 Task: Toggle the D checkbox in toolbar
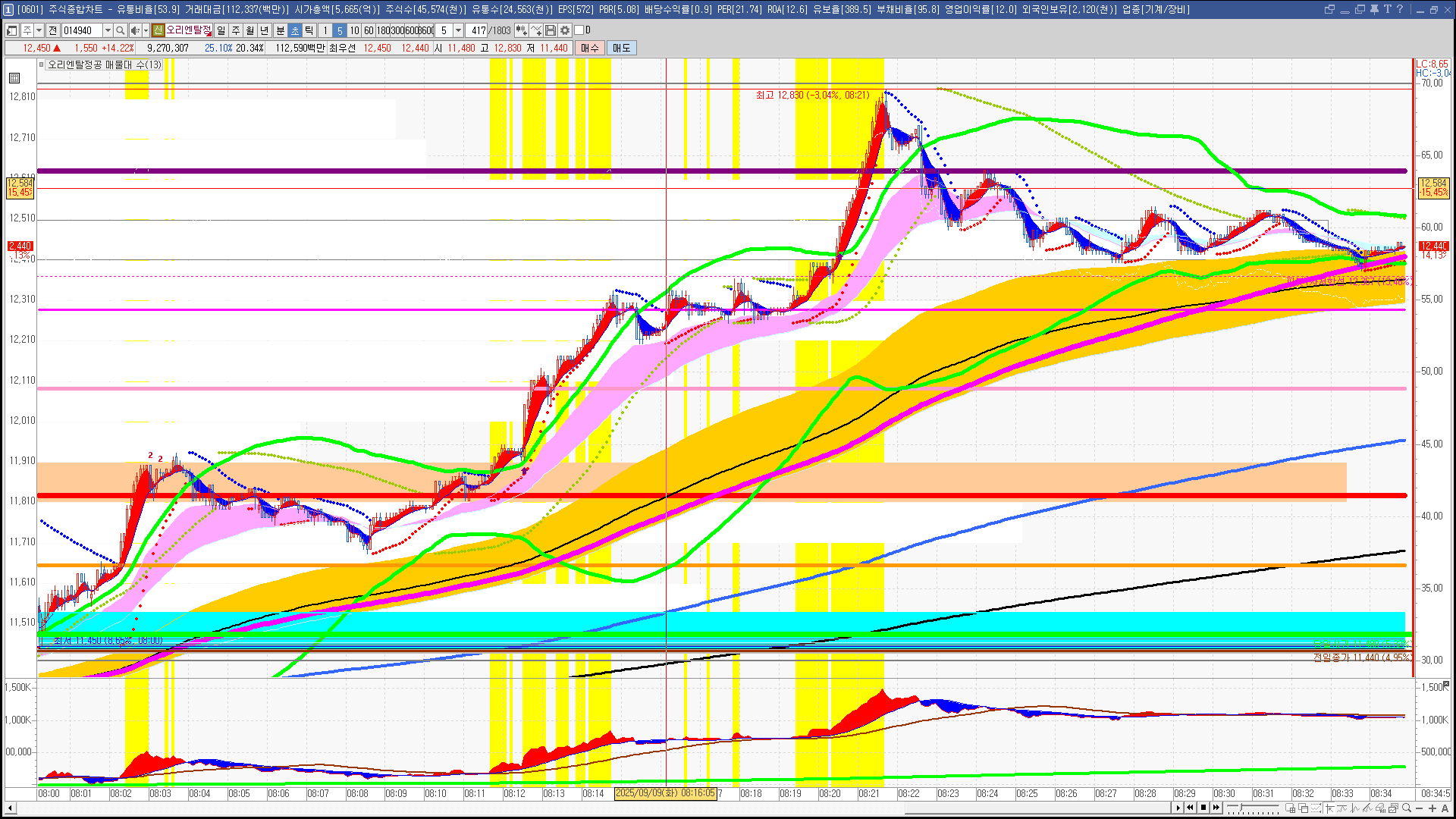(x=579, y=30)
